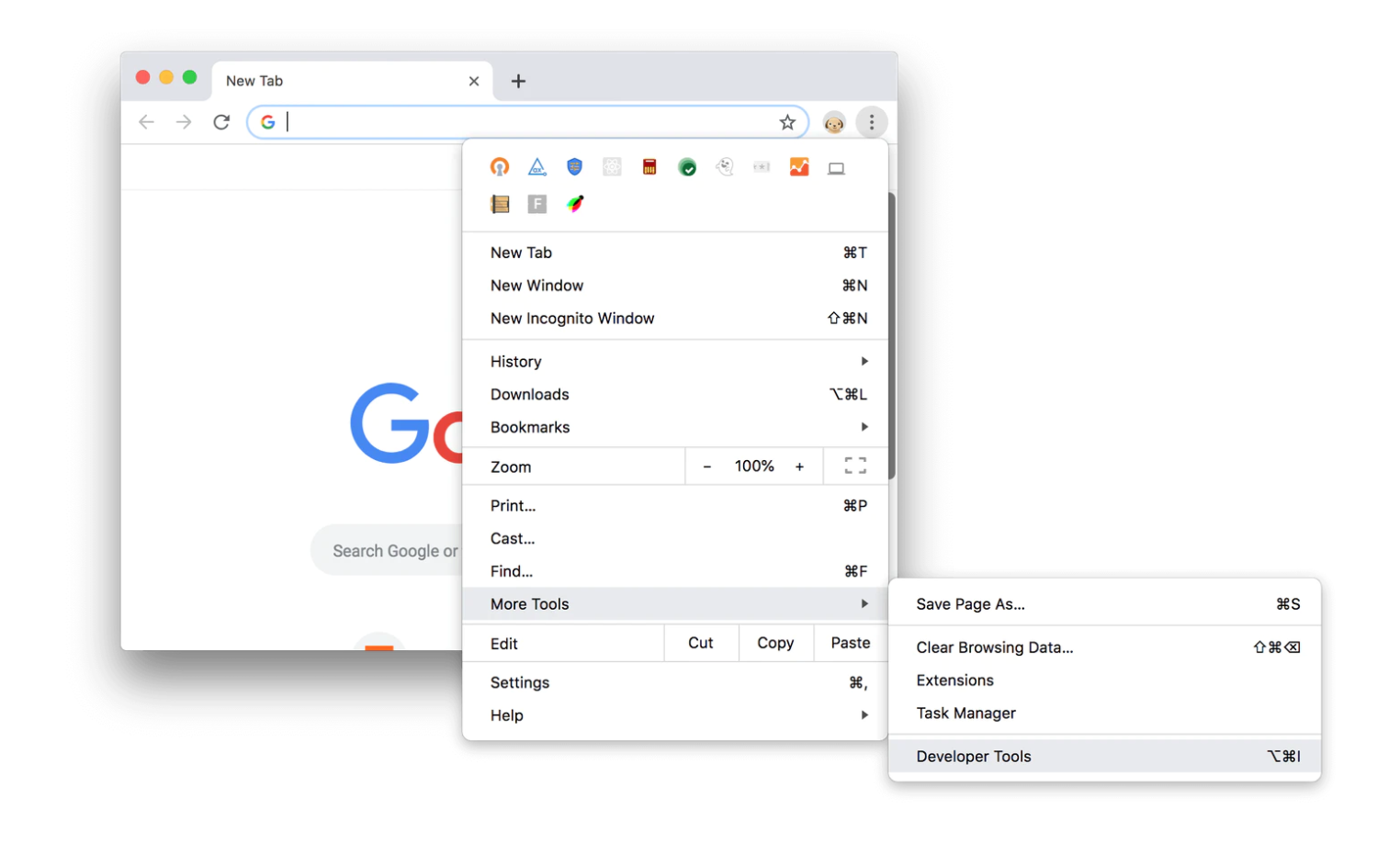The image size is (1400, 843).
Task: Expand the Help submenu
Action: [864, 715]
